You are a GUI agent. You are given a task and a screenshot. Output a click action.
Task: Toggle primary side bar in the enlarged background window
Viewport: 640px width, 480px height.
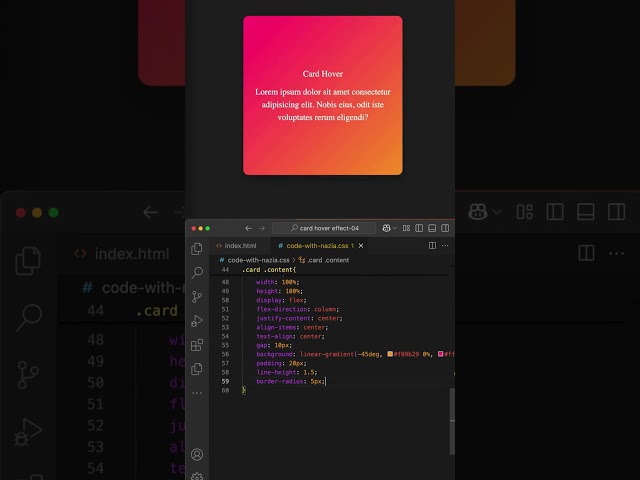click(x=555, y=212)
